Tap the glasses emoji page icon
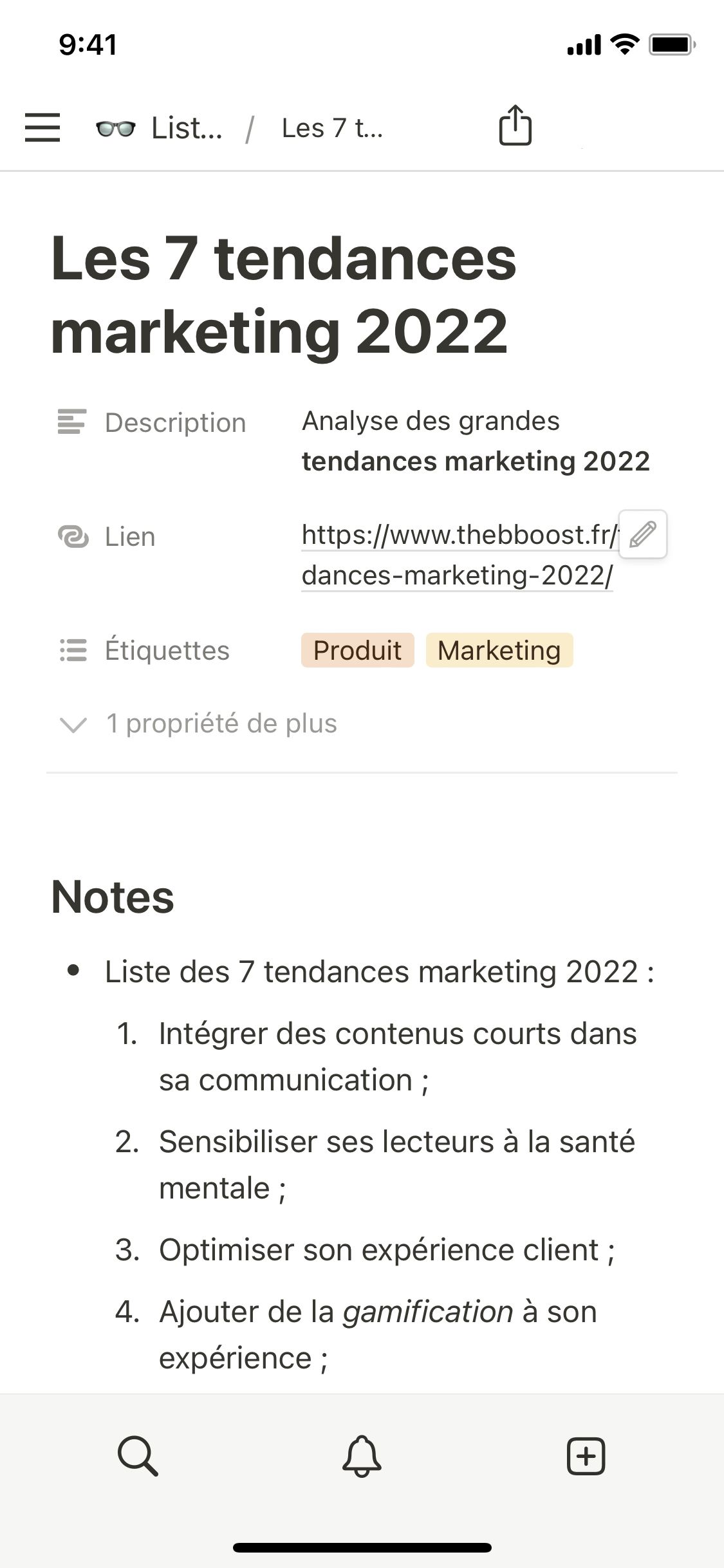 point(116,128)
